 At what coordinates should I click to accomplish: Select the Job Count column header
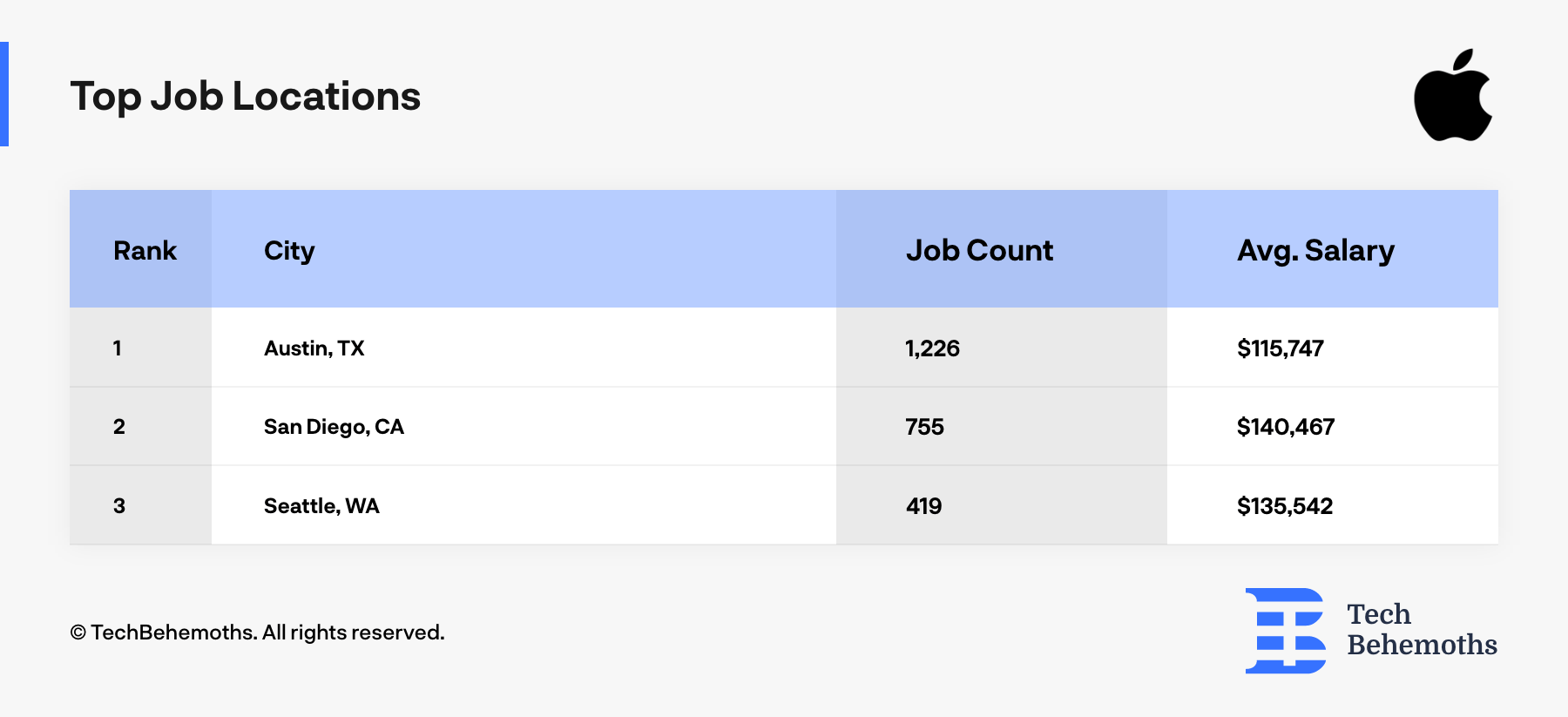pyautogui.click(x=979, y=251)
